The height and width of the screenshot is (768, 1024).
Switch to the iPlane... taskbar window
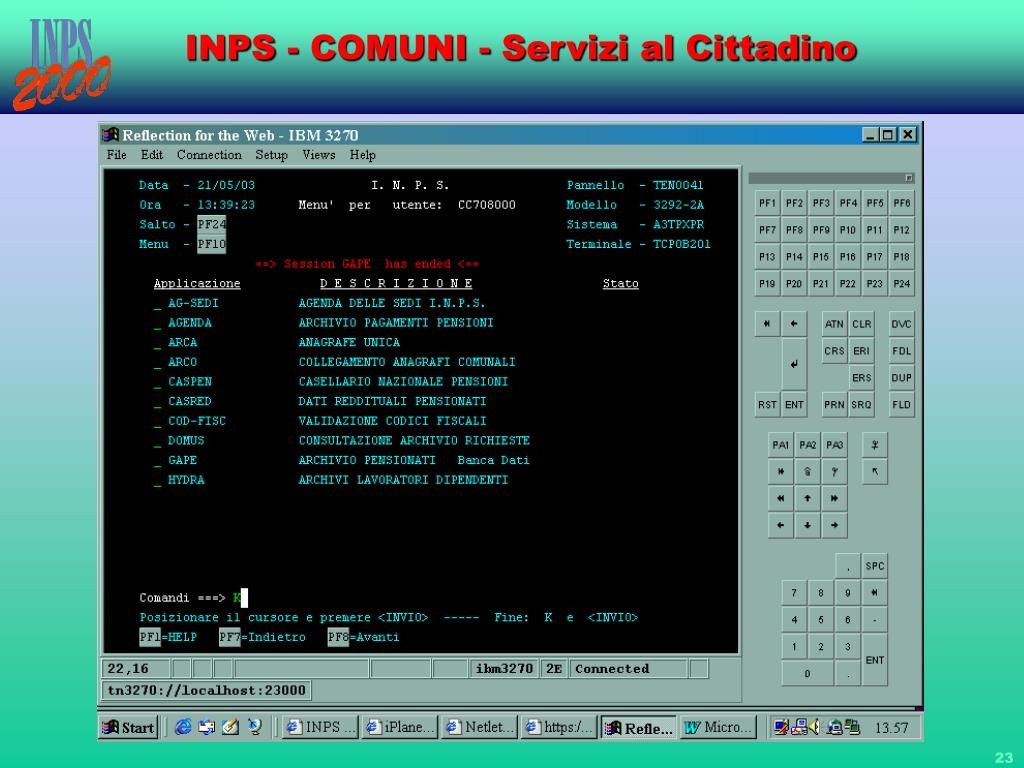pyautogui.click(x=400, y=727)
